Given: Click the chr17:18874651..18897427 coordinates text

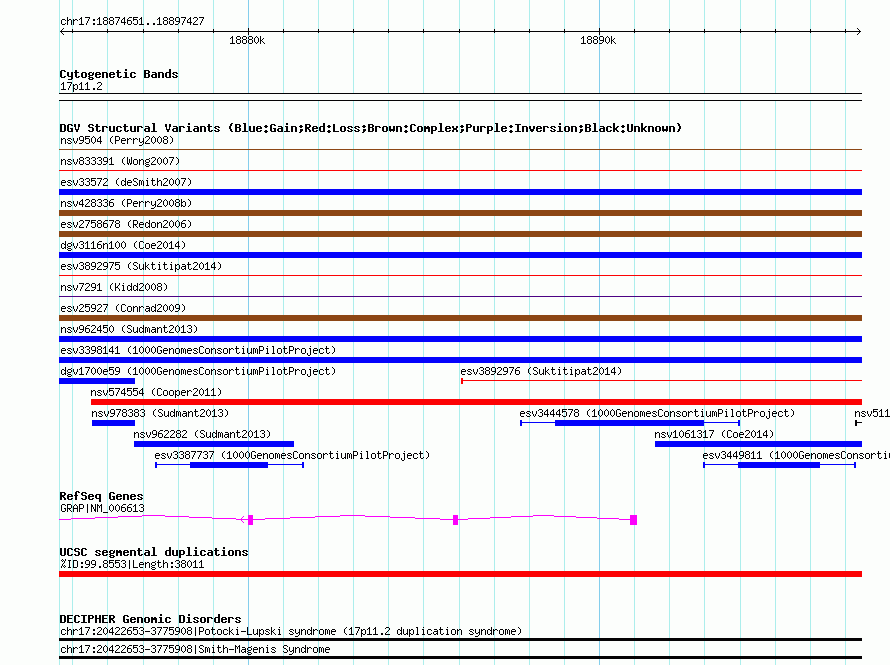Looking at the screenshot, I should click(132, 22).
